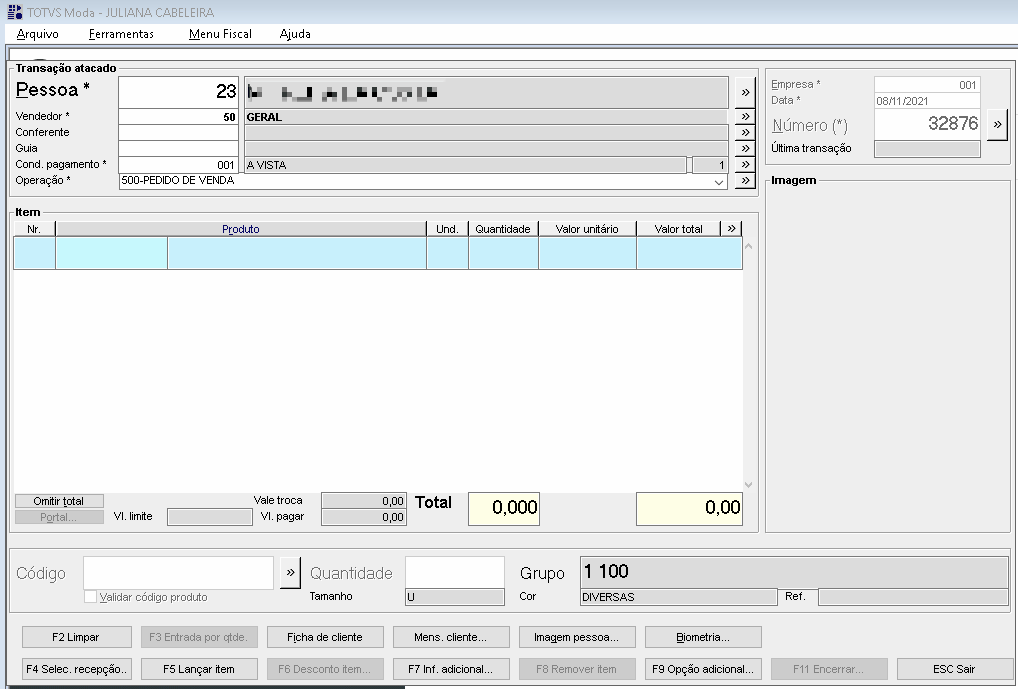Image resolution: width=1018 pixels, height=689 pixels.
Task: Click the Empresa field showing 001
Action: pos(927,84)
